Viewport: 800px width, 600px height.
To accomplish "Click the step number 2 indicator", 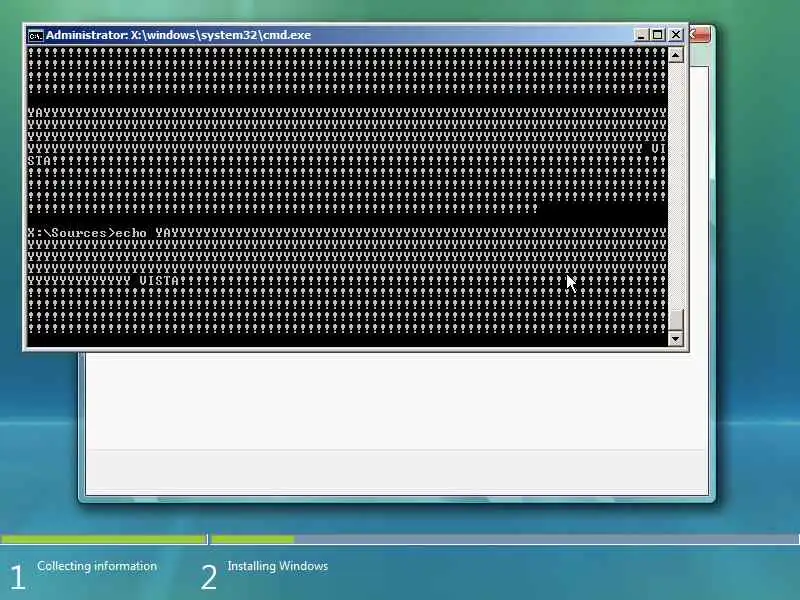I will point(209,578).
